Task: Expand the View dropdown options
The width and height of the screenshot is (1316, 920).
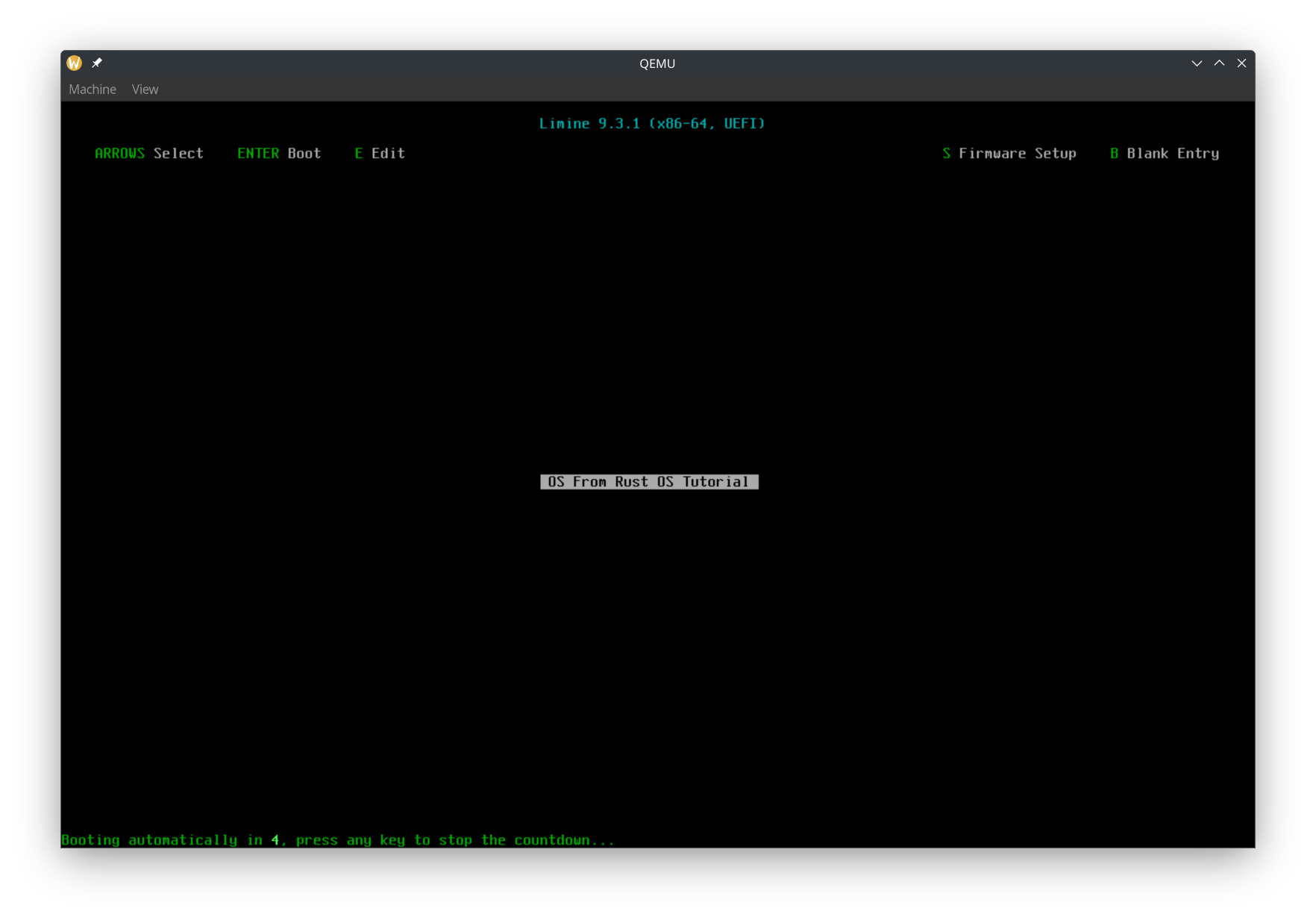Action: 145,89
